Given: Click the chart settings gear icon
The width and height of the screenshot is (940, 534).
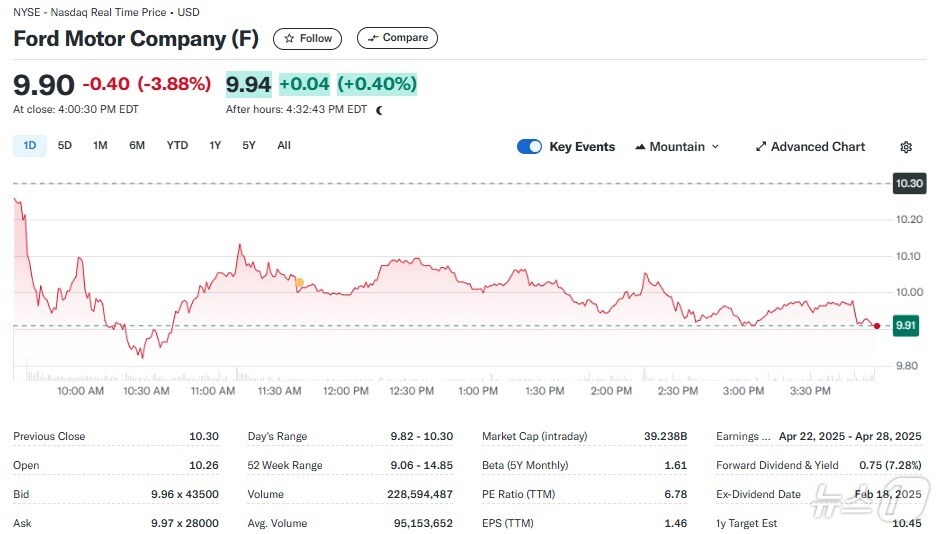Looking at the screenshot, I should 906,147.
